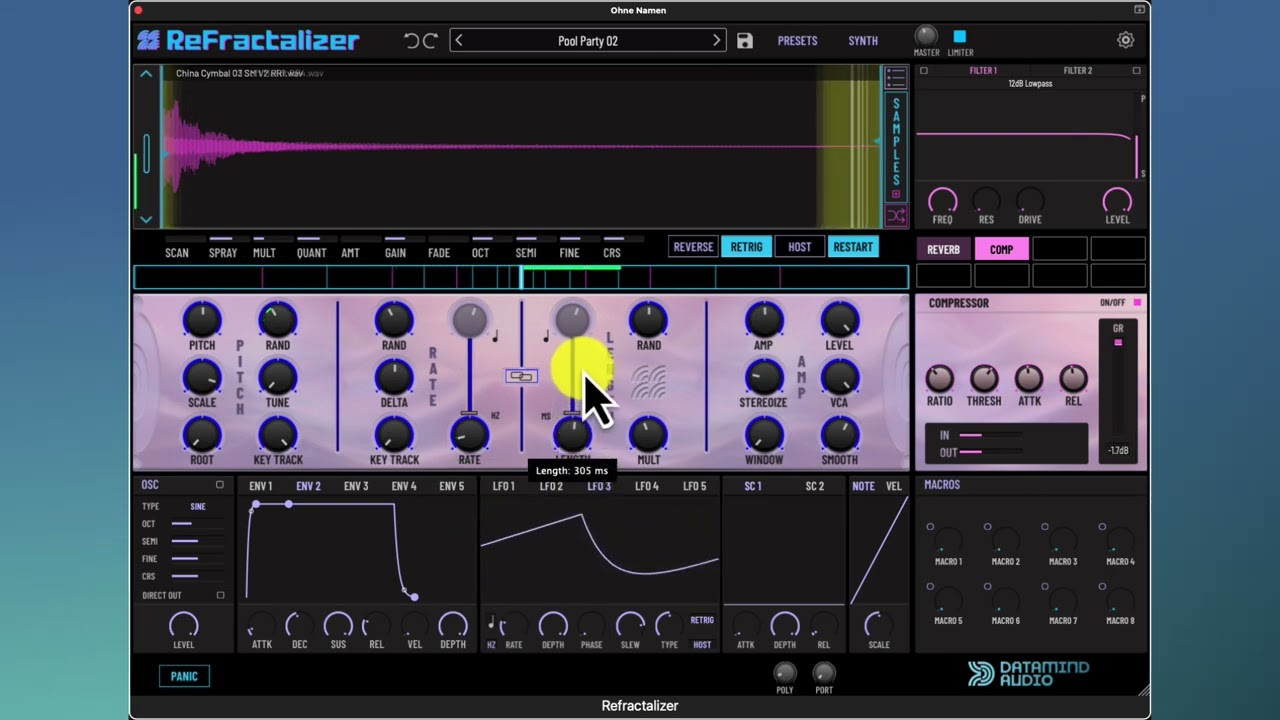Go to next preset with right chevron
Screen dimensions: 1280x720
pyautogui.click(x=716, y=41)
